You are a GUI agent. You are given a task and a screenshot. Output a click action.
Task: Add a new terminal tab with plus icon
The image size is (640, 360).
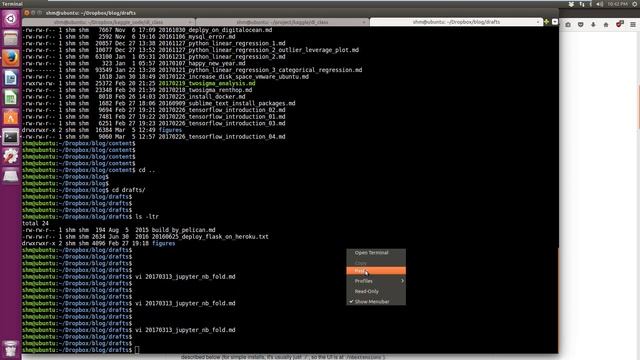click(547, 22)
